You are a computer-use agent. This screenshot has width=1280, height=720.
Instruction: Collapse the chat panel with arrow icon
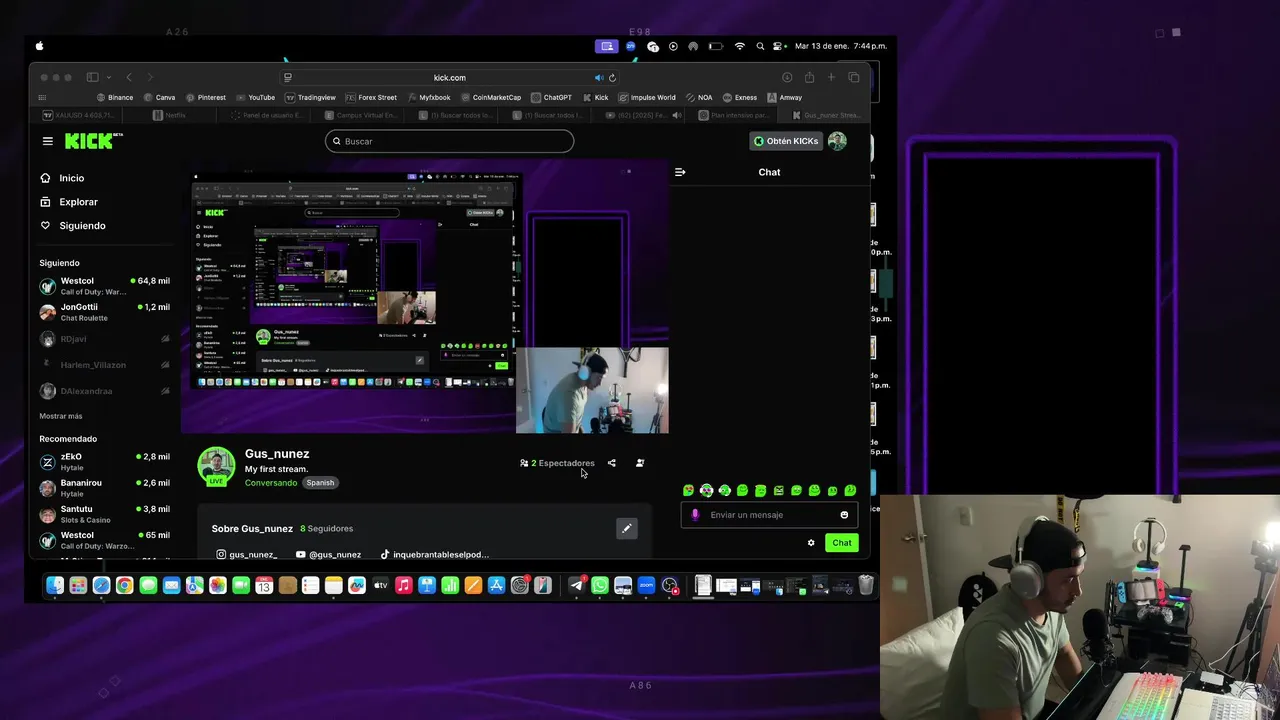[x=680, y=172]
